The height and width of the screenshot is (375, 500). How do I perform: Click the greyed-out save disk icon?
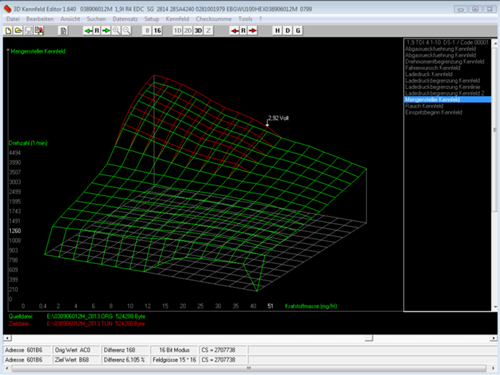[x=29, y=31]
